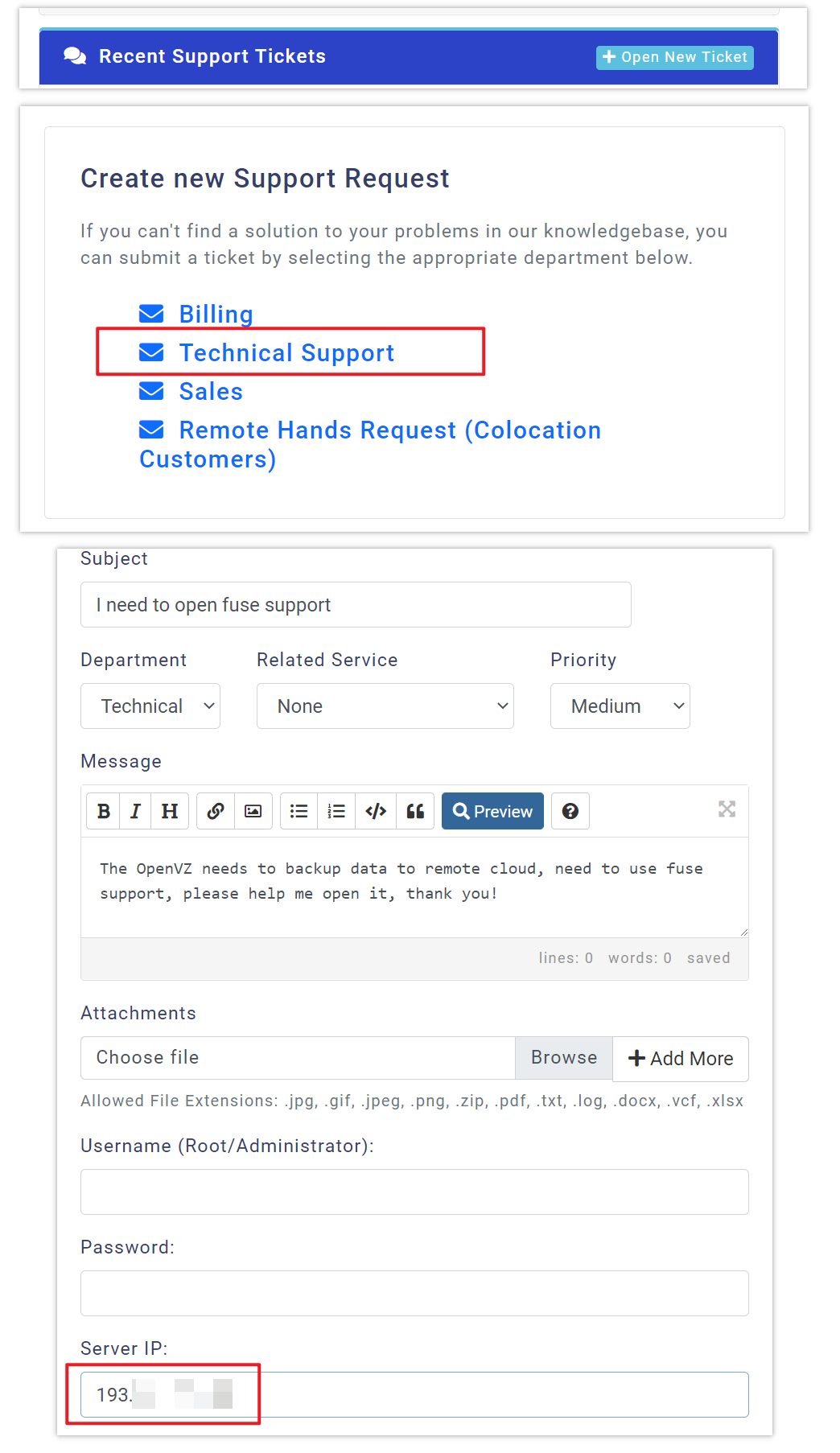Preview the message content

click(492, 811)
